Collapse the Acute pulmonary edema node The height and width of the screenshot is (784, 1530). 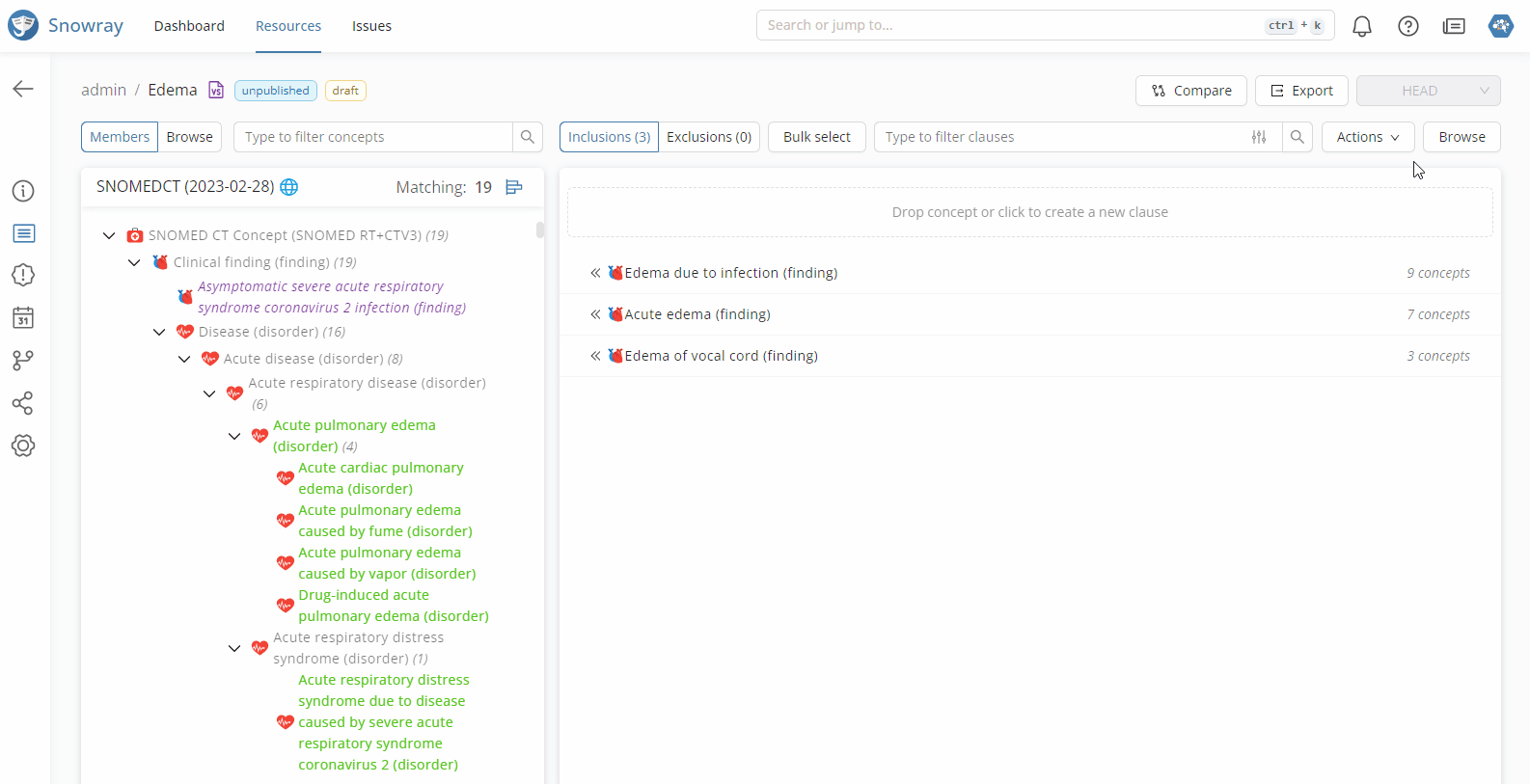pos(234,436)
